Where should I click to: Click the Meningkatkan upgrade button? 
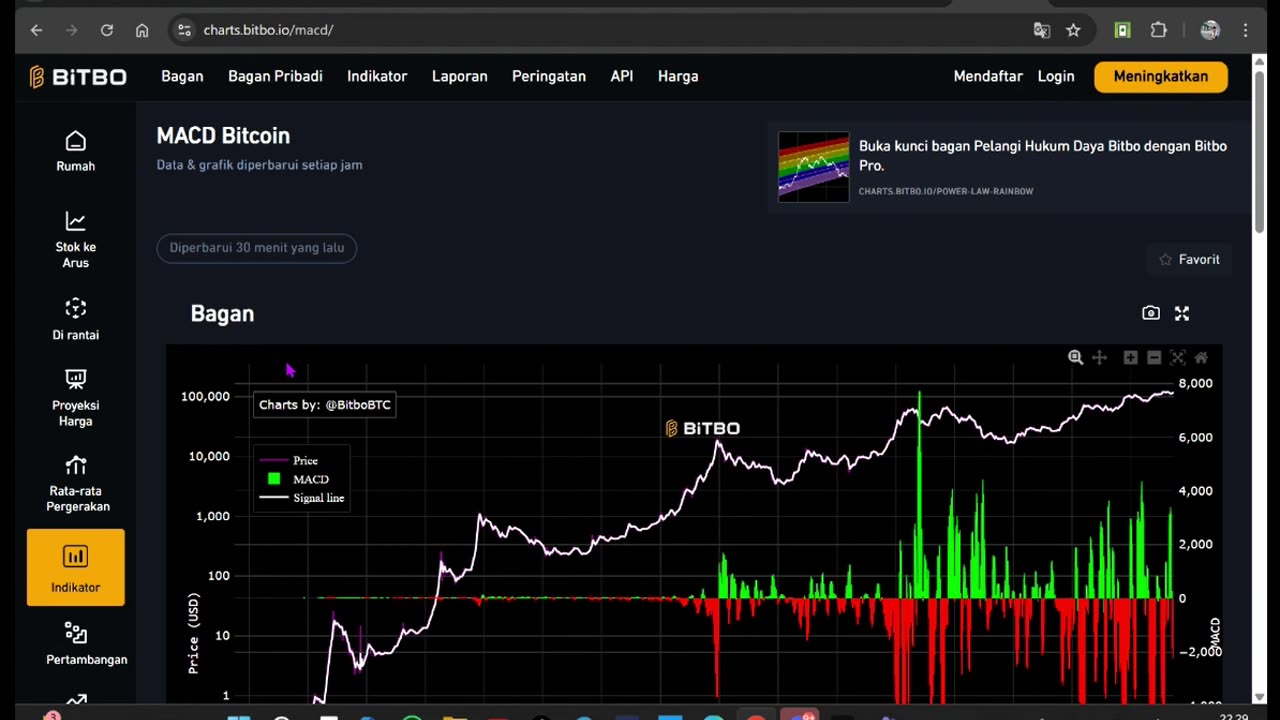(x=1161, y=77)
